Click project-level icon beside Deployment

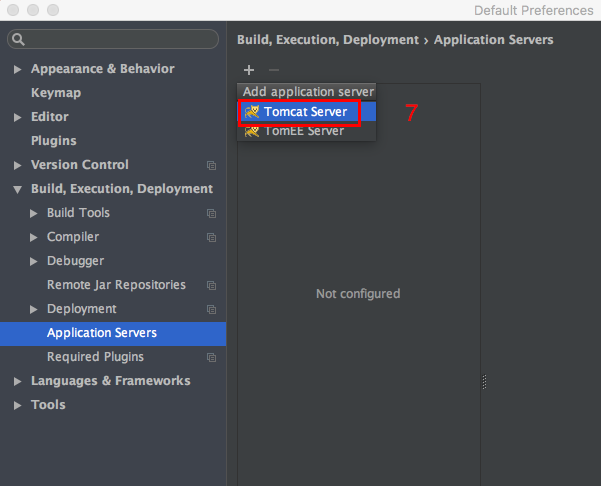(211, 309)
